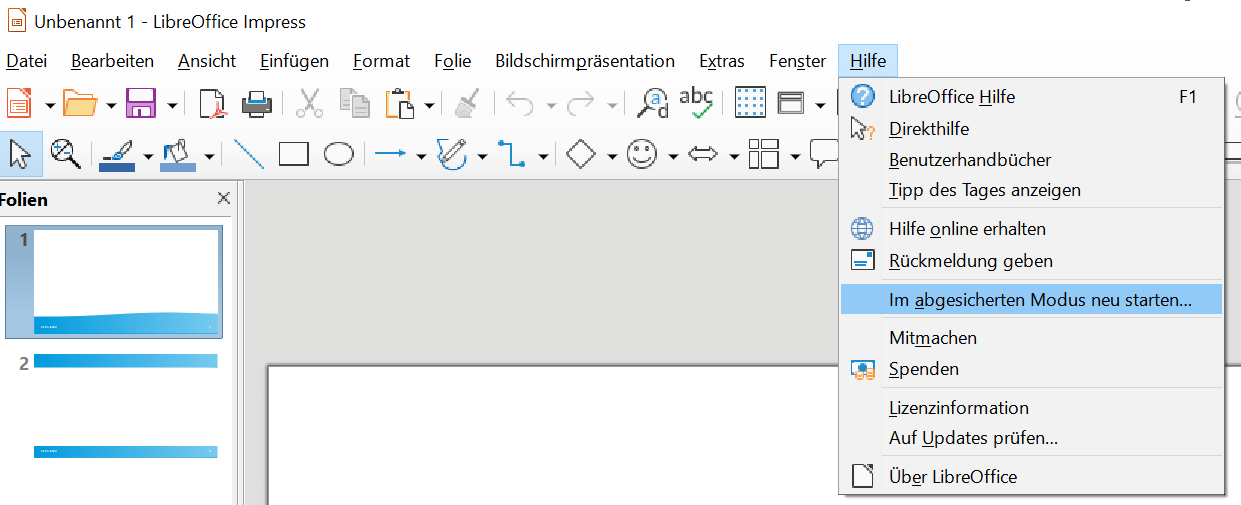Select the Rectangle tool

tap(293, 154)
